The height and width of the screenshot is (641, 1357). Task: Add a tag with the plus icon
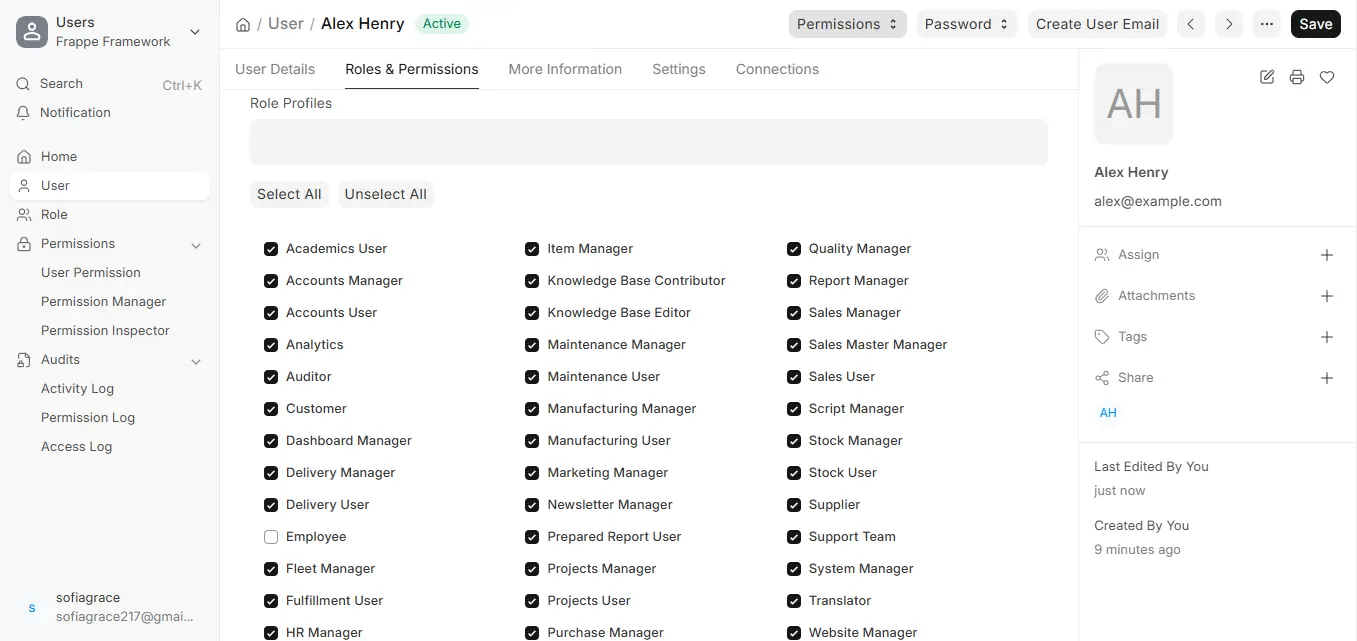coord(1327,337)
